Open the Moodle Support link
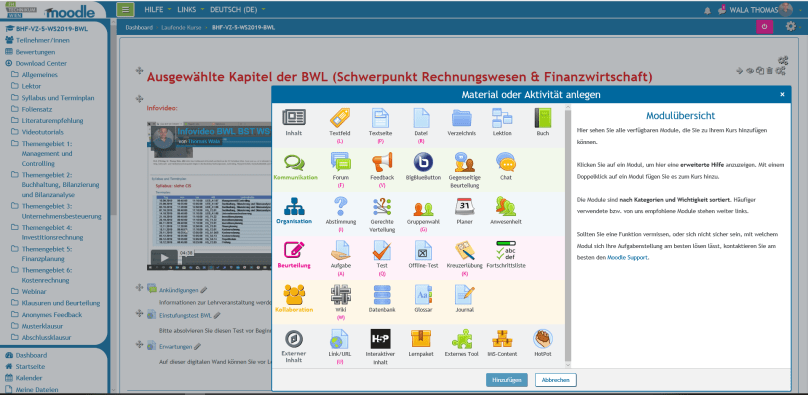This screenshot has width=808, height=395. coord(627,257)
